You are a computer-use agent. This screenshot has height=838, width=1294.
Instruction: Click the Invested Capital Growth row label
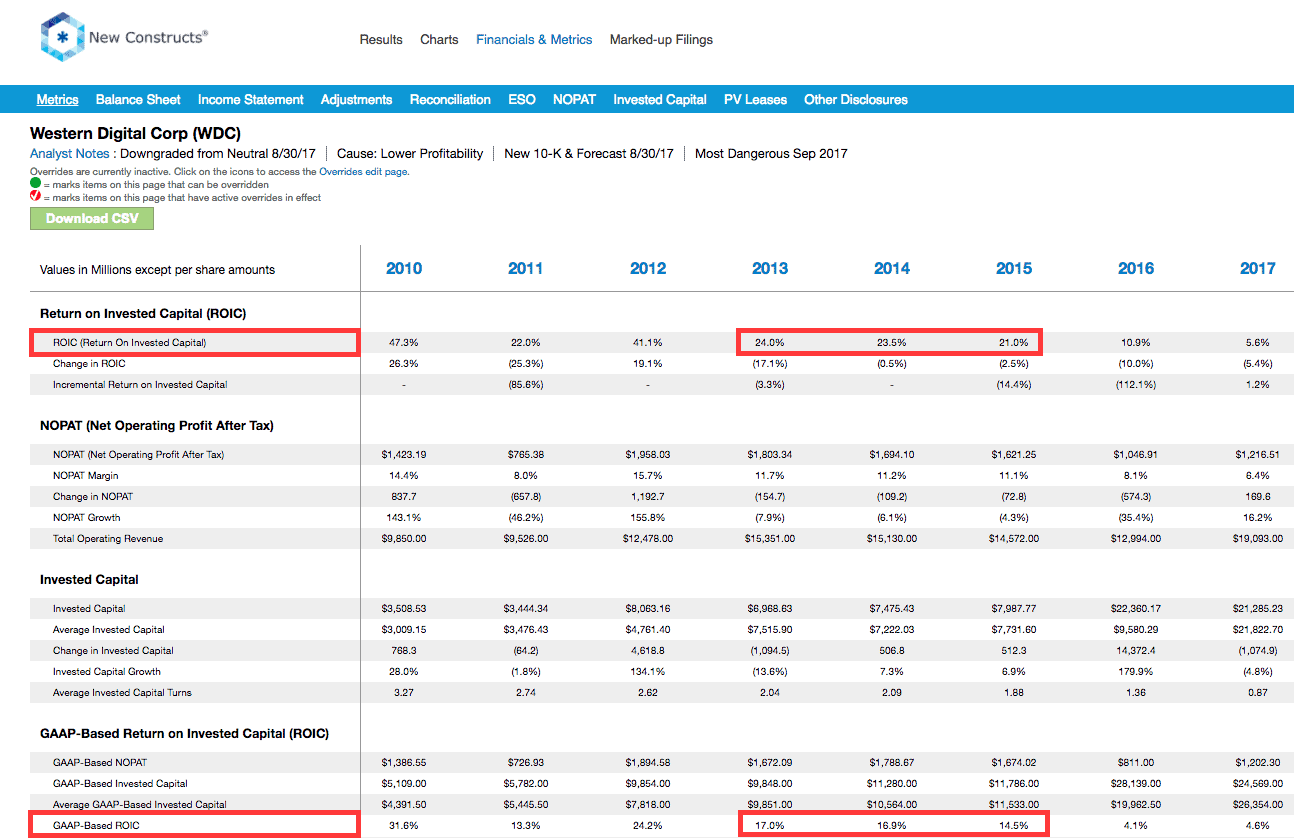click(107, 671)
